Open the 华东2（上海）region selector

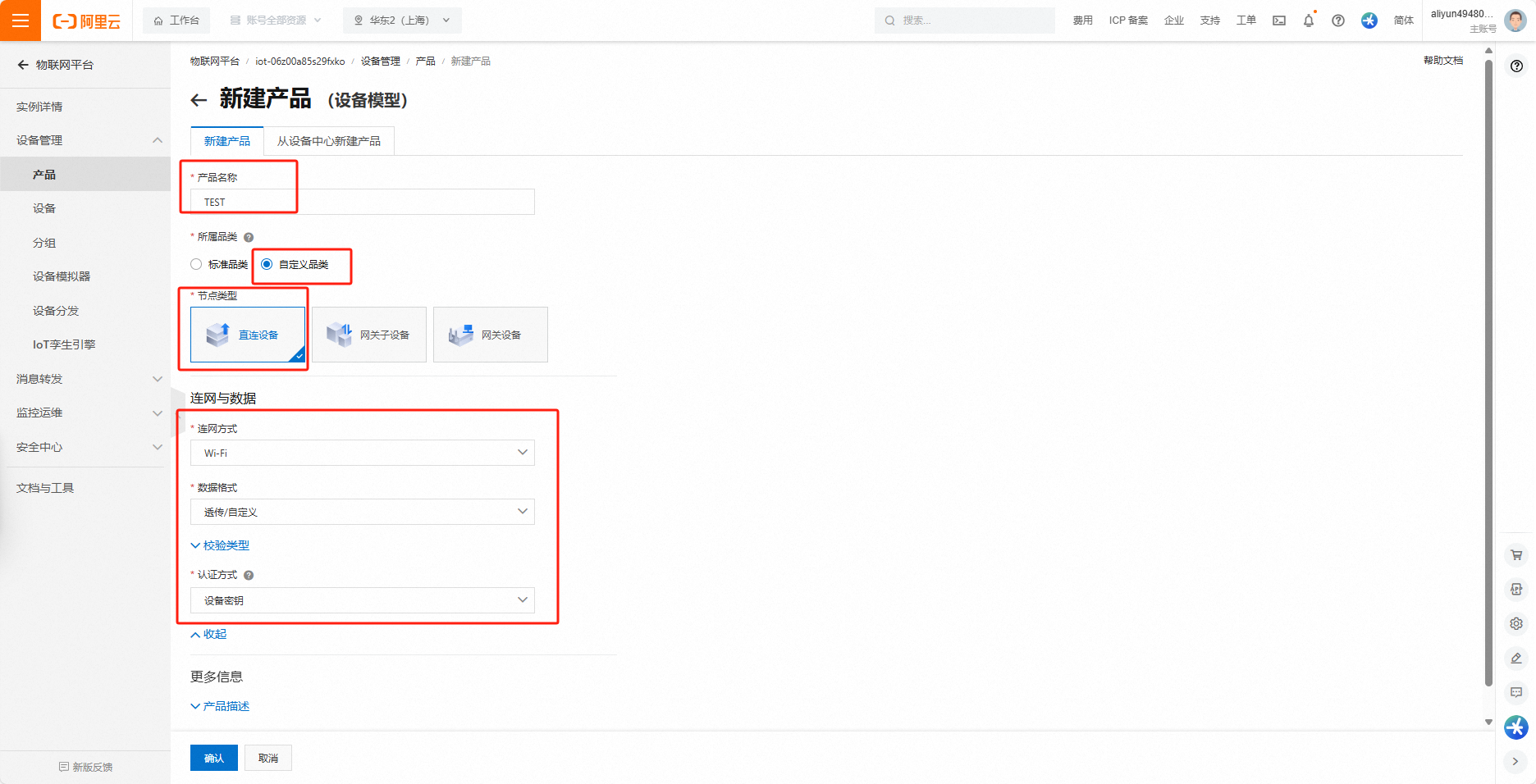(x=402, y=21)
